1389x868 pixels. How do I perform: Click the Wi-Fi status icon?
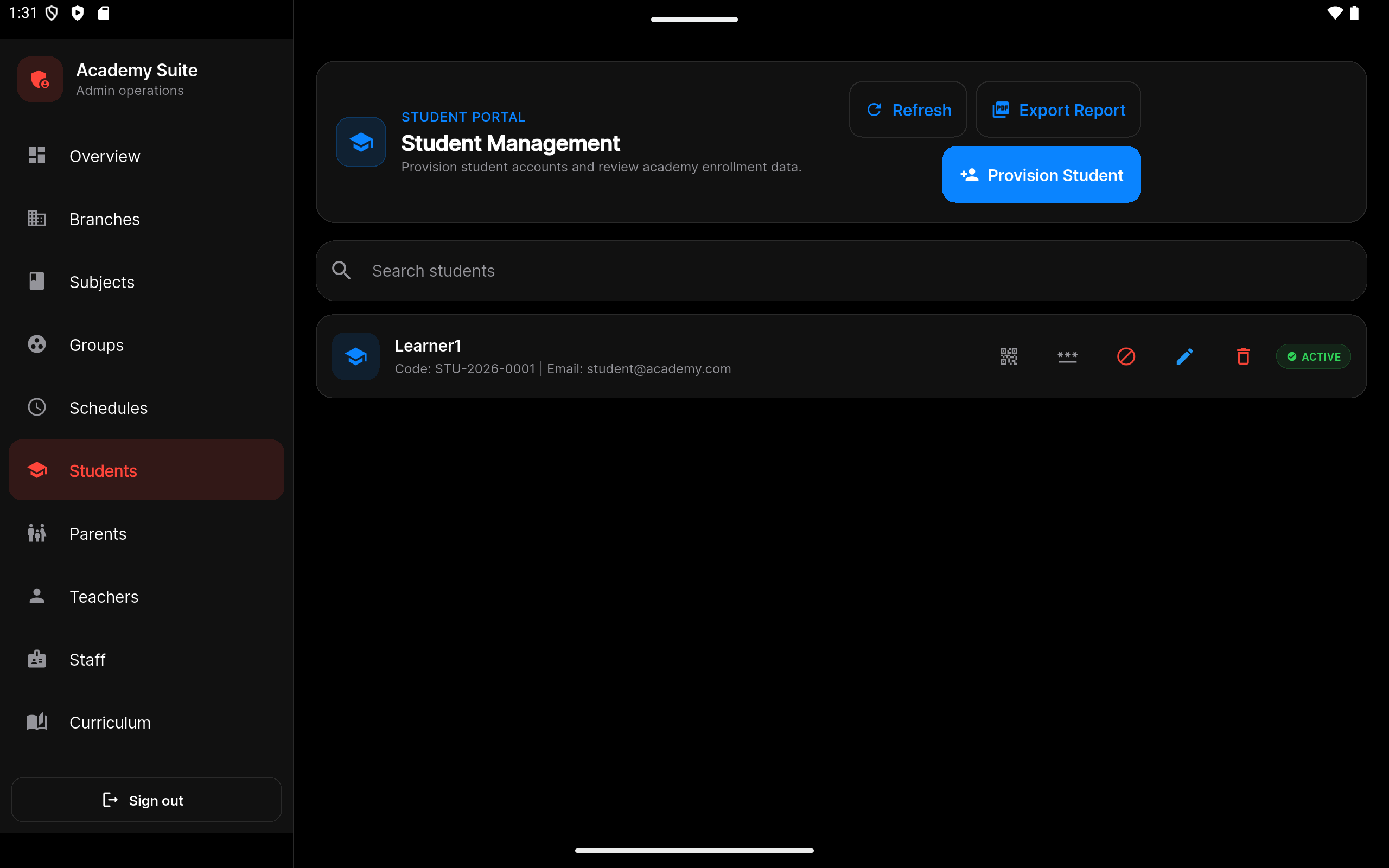tap(1335, 12)
